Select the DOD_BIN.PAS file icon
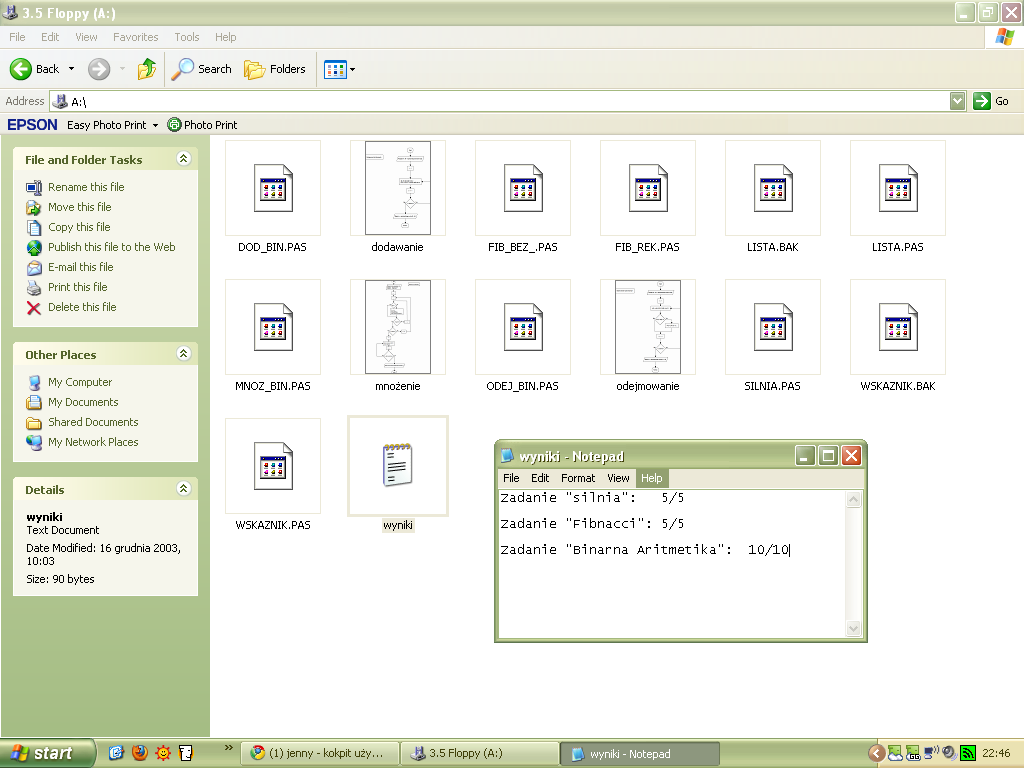 click(x=273, y=188)
